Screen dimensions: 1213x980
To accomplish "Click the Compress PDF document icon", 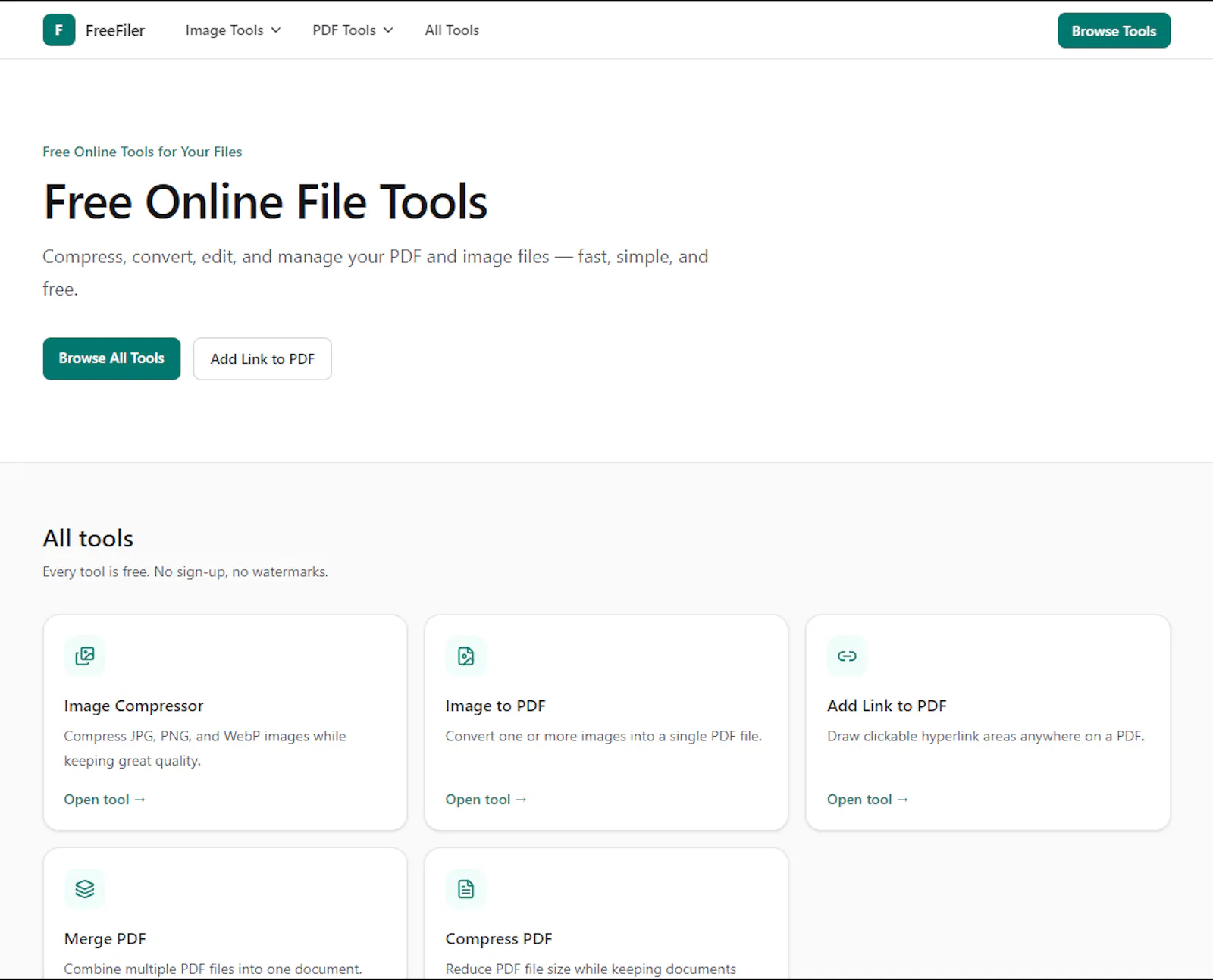I will point(466,888).
